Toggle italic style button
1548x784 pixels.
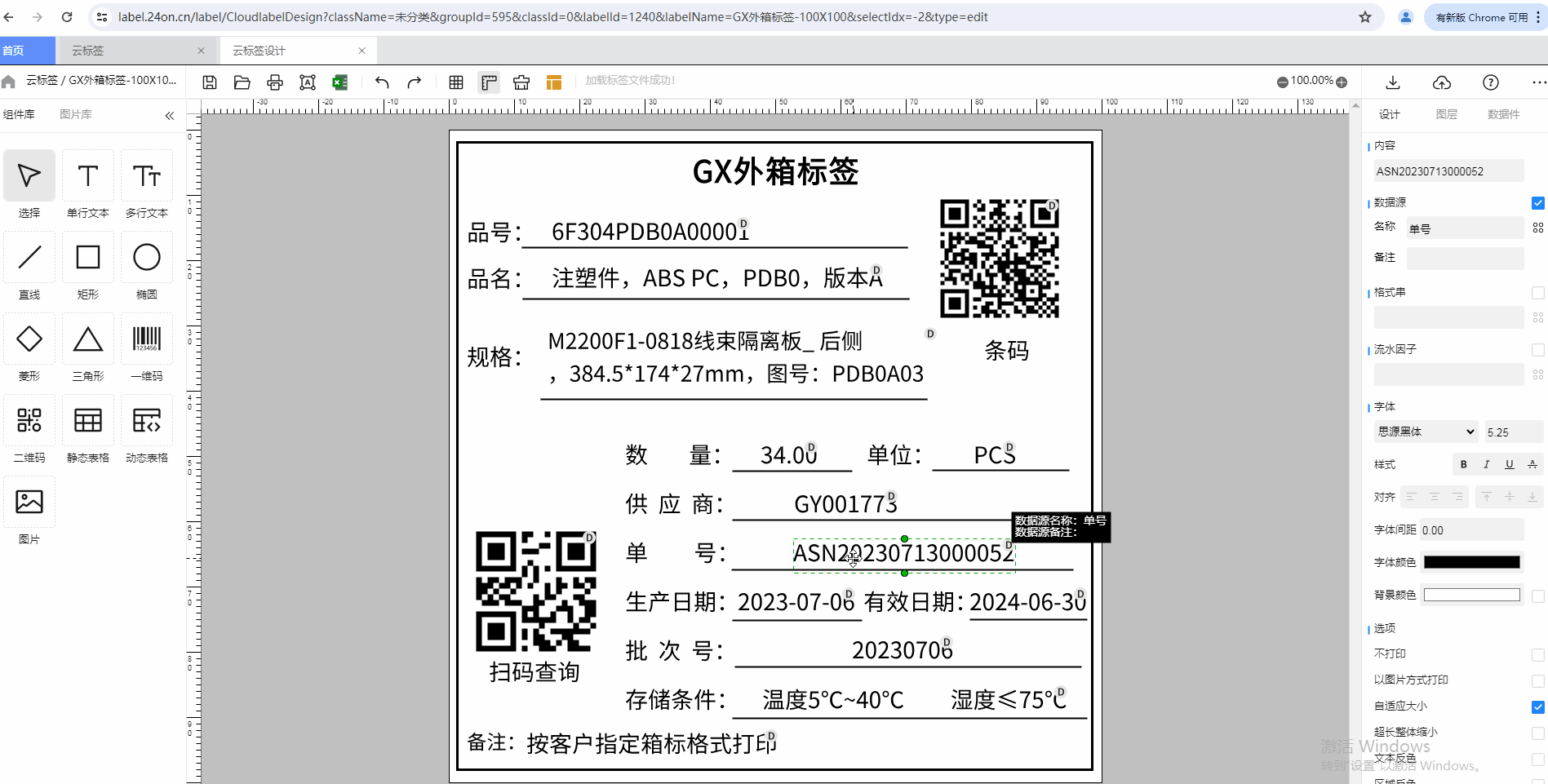pyautogui.click(x=1487, y=464)
